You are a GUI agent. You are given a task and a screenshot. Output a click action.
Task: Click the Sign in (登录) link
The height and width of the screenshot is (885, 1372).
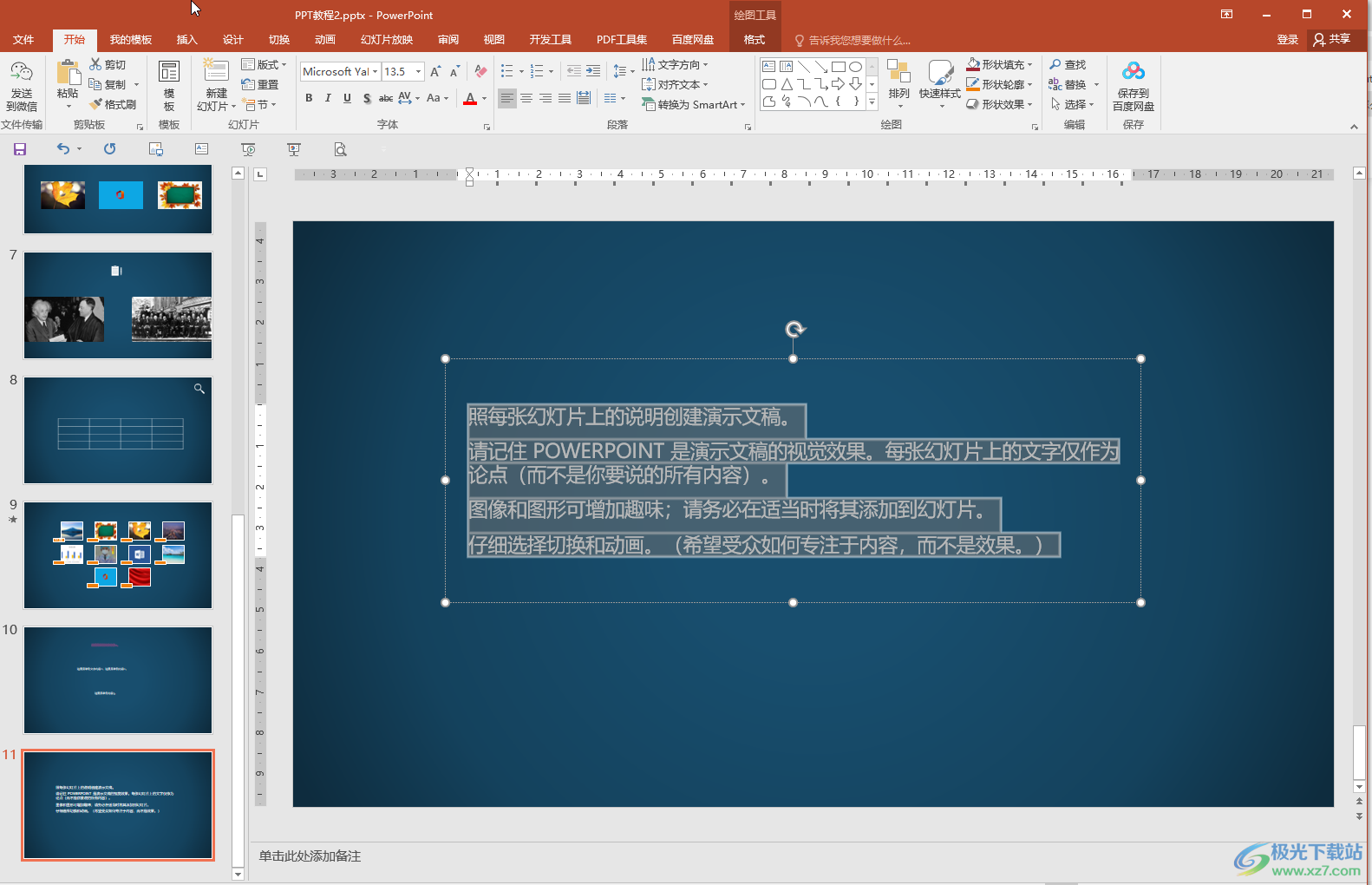[x=1288, y=40]
